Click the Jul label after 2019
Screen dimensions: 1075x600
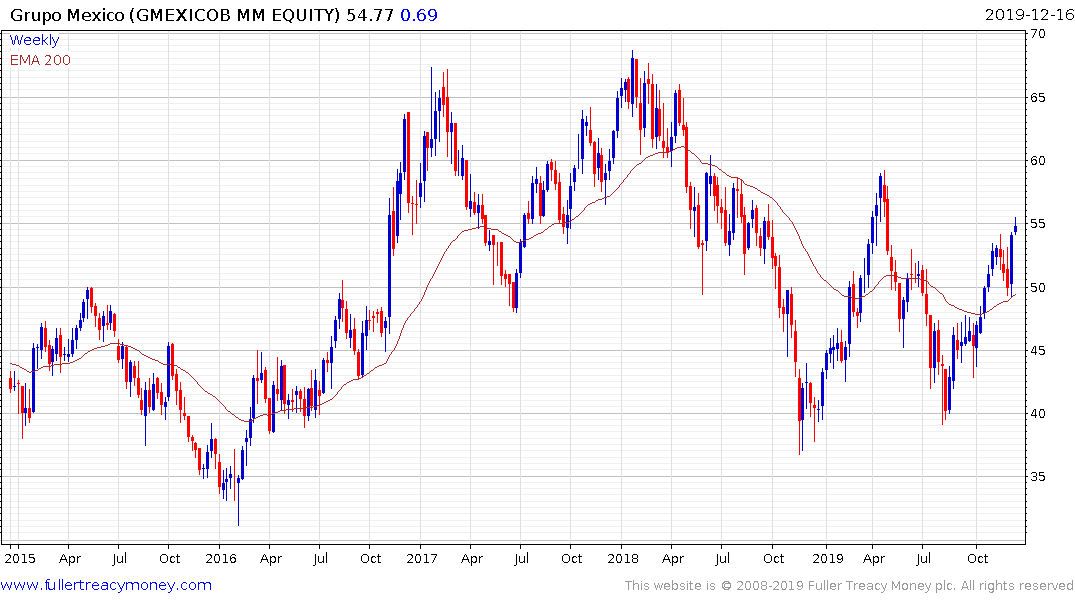[x=923, y=558]
